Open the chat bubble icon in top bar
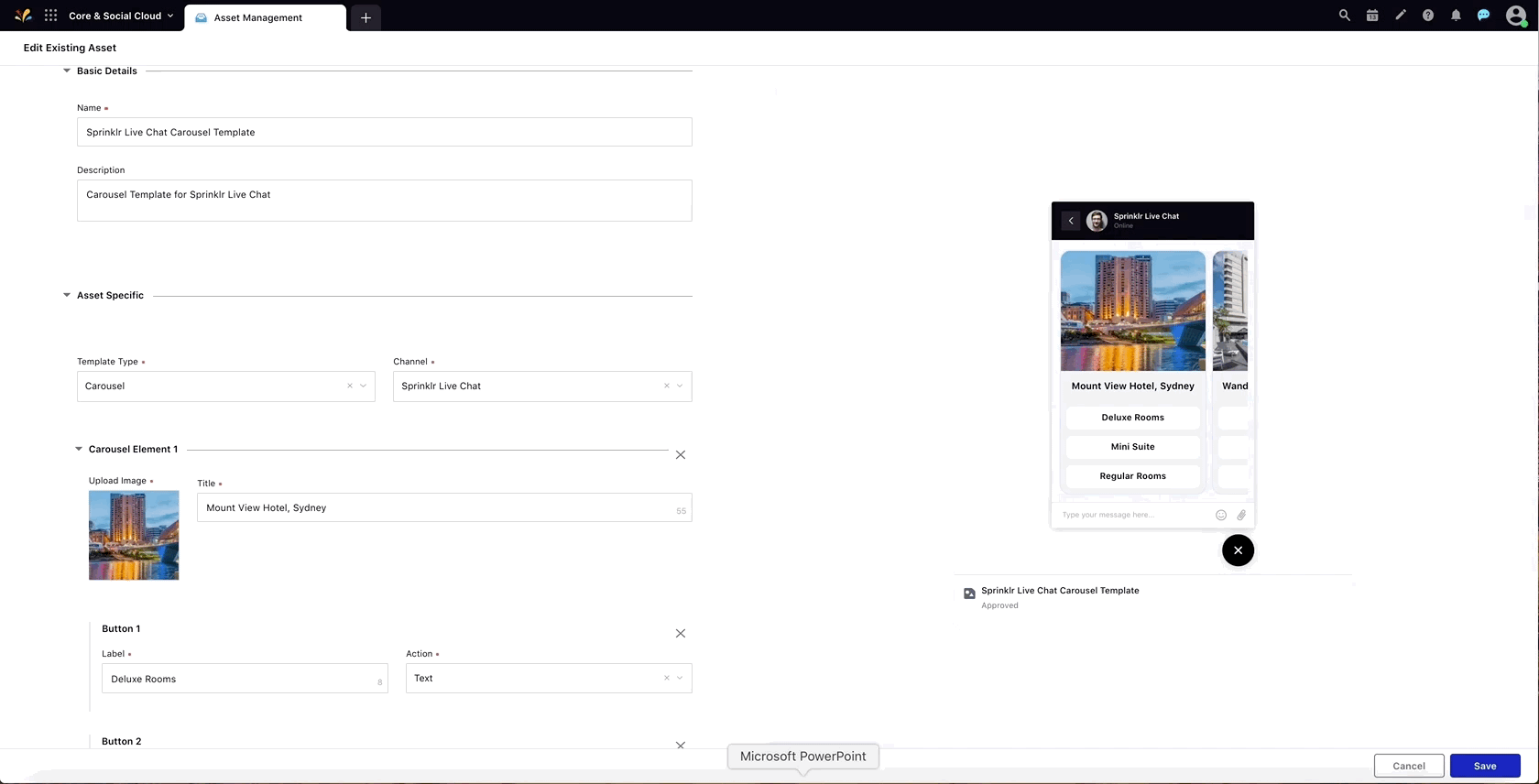 (1483, 16)
